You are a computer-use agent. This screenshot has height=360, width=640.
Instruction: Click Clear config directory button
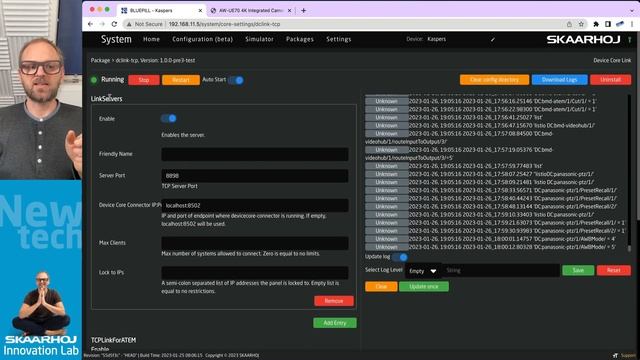tap(494, 80)
